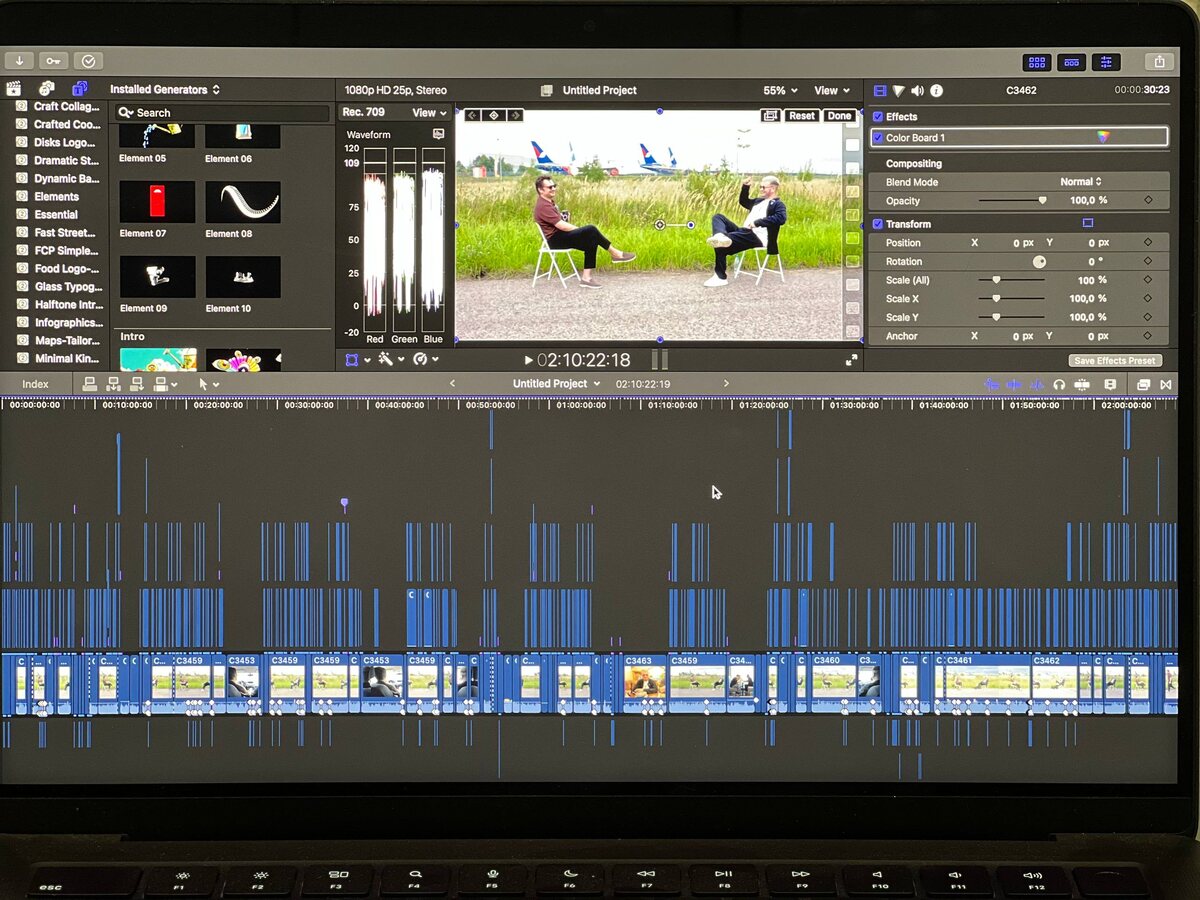The height and width of the screenshot is (900, 1200).
Task: Toggle solo headphones icon in timeline
Action: [1059, 384]
